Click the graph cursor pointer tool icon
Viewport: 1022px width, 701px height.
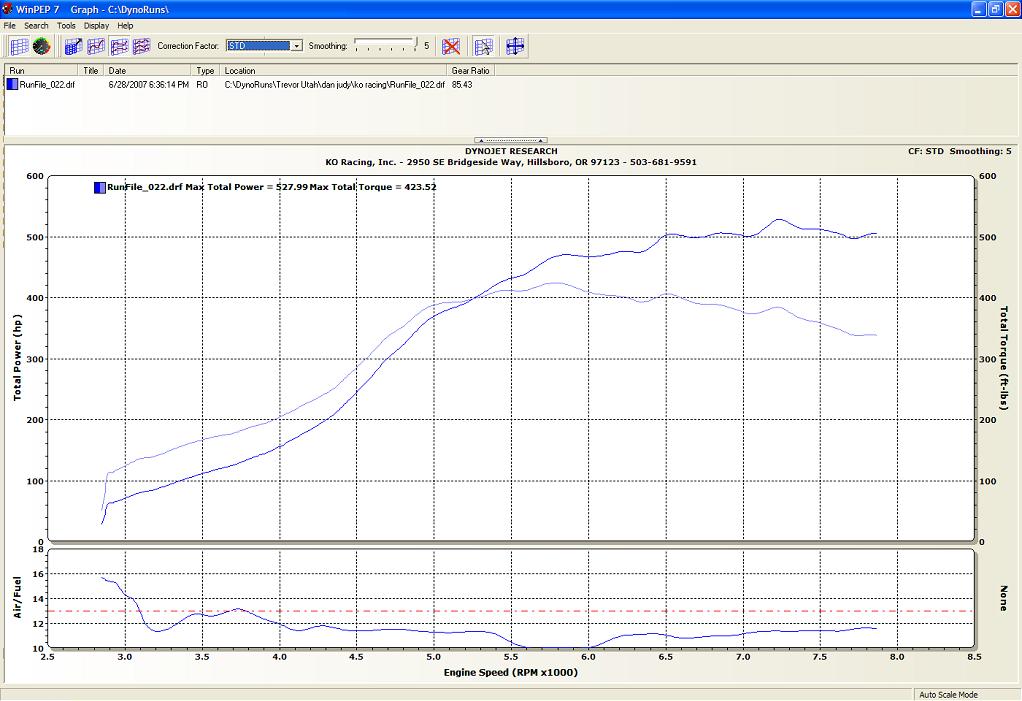point(483,46)
